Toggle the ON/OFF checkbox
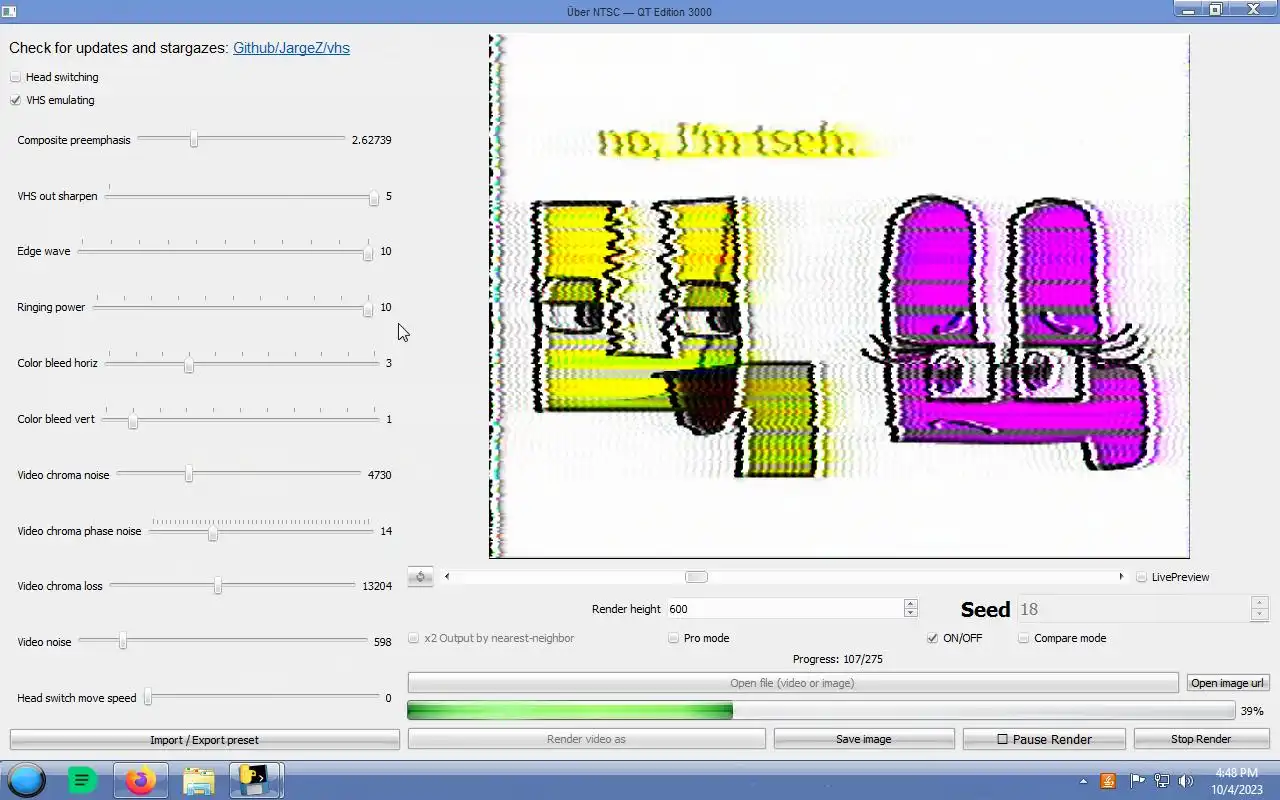Screen dimensions: 1280x800 coord(933,638)
